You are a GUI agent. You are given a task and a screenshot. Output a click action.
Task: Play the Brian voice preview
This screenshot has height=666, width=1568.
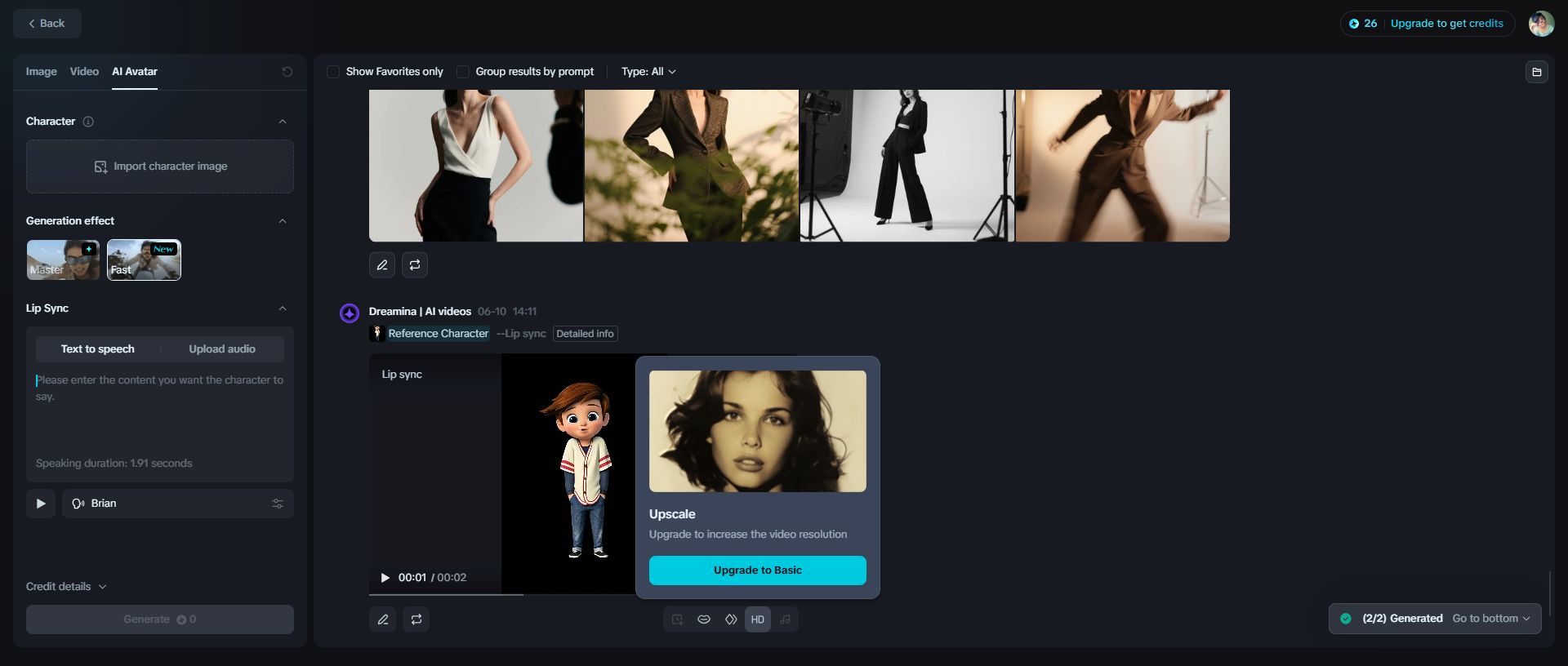[41, 504]
